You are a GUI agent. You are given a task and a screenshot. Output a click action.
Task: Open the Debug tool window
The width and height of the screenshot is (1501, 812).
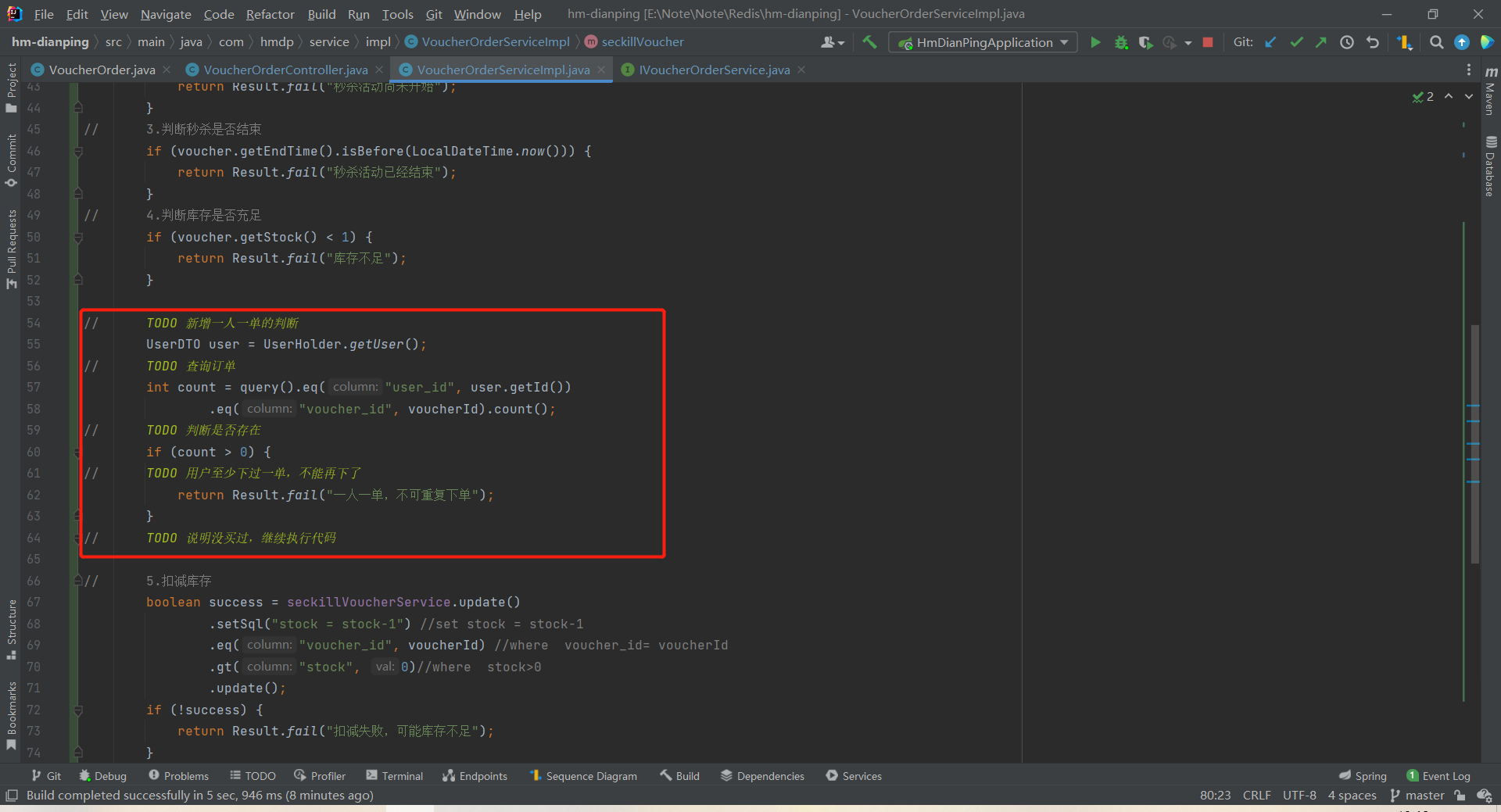(103, 775)
